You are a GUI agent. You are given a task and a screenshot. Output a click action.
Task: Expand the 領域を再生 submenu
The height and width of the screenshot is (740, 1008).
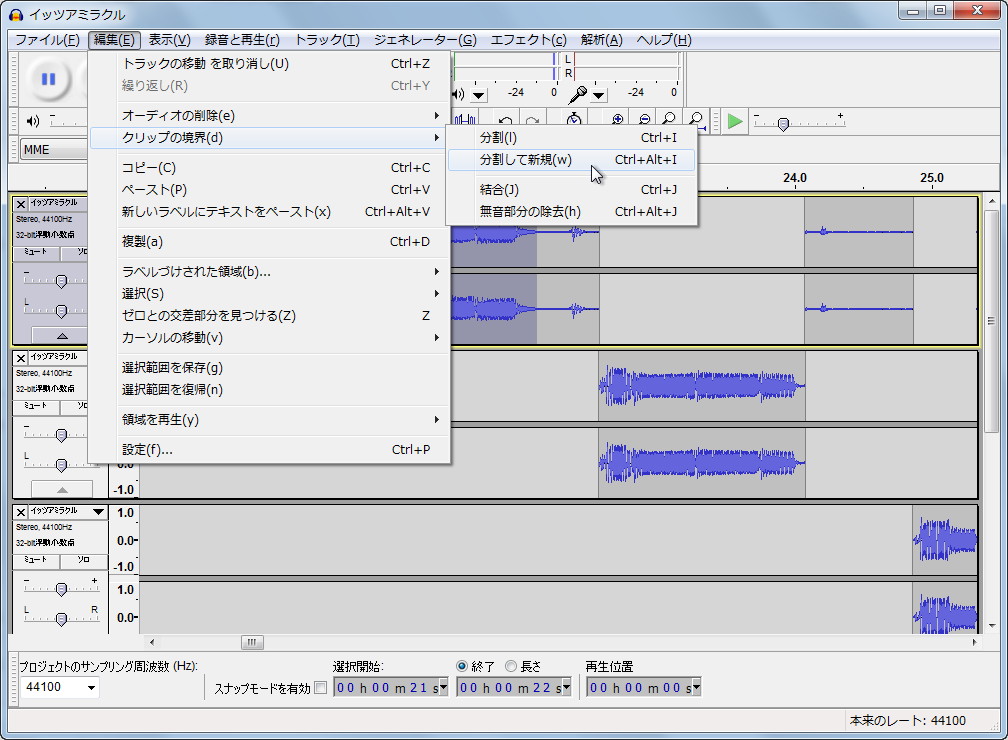269,420
